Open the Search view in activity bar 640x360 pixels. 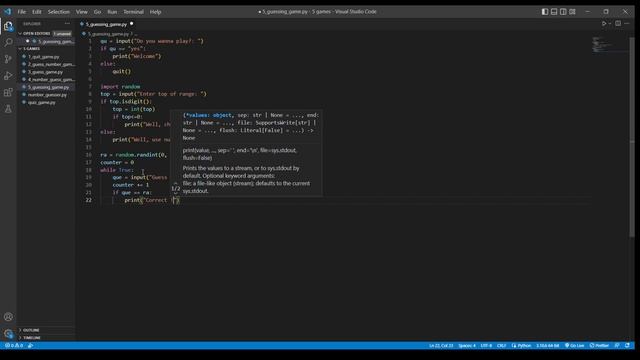(8, 42)
